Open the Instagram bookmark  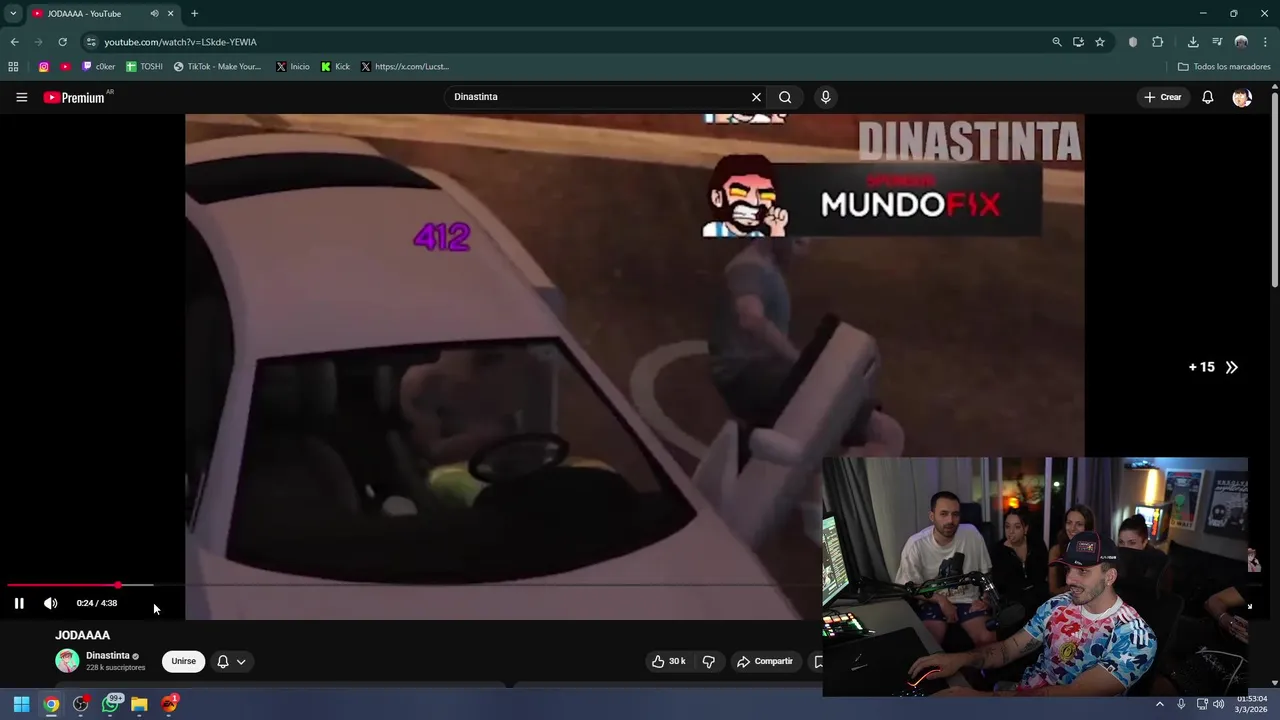[x=43, y=67]
